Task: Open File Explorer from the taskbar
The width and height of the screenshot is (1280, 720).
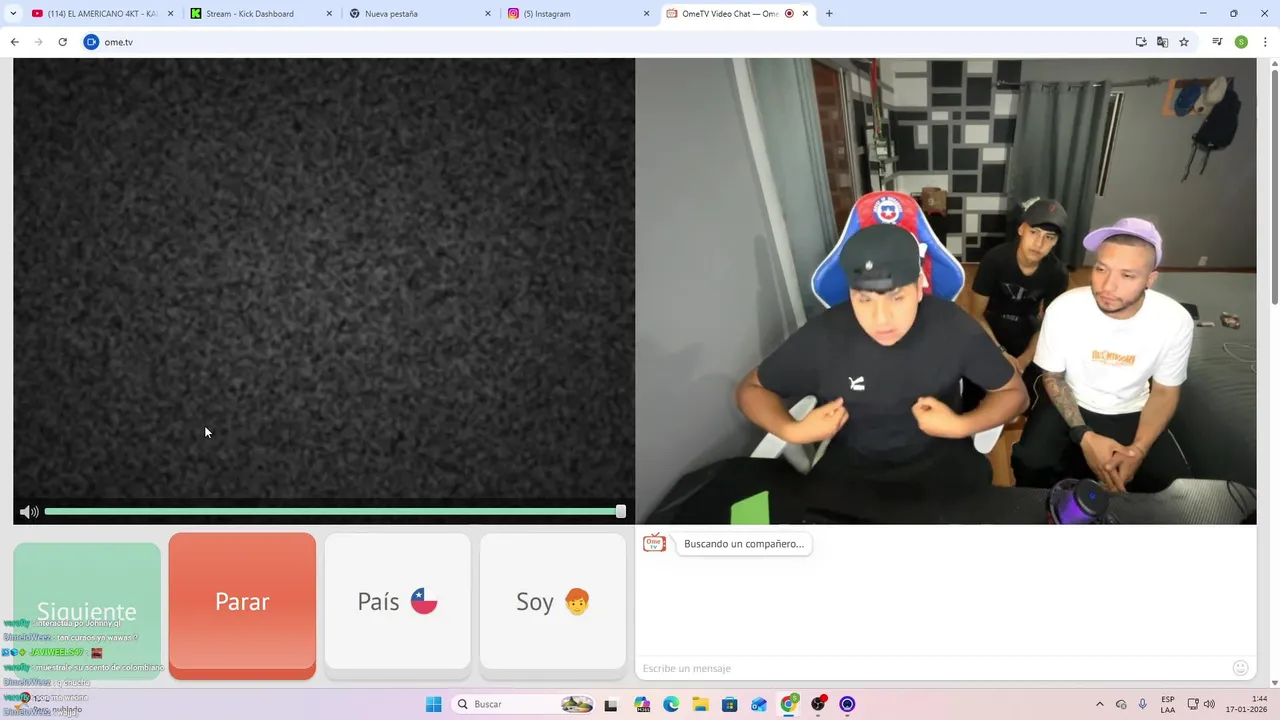Action: pos(700,704)
